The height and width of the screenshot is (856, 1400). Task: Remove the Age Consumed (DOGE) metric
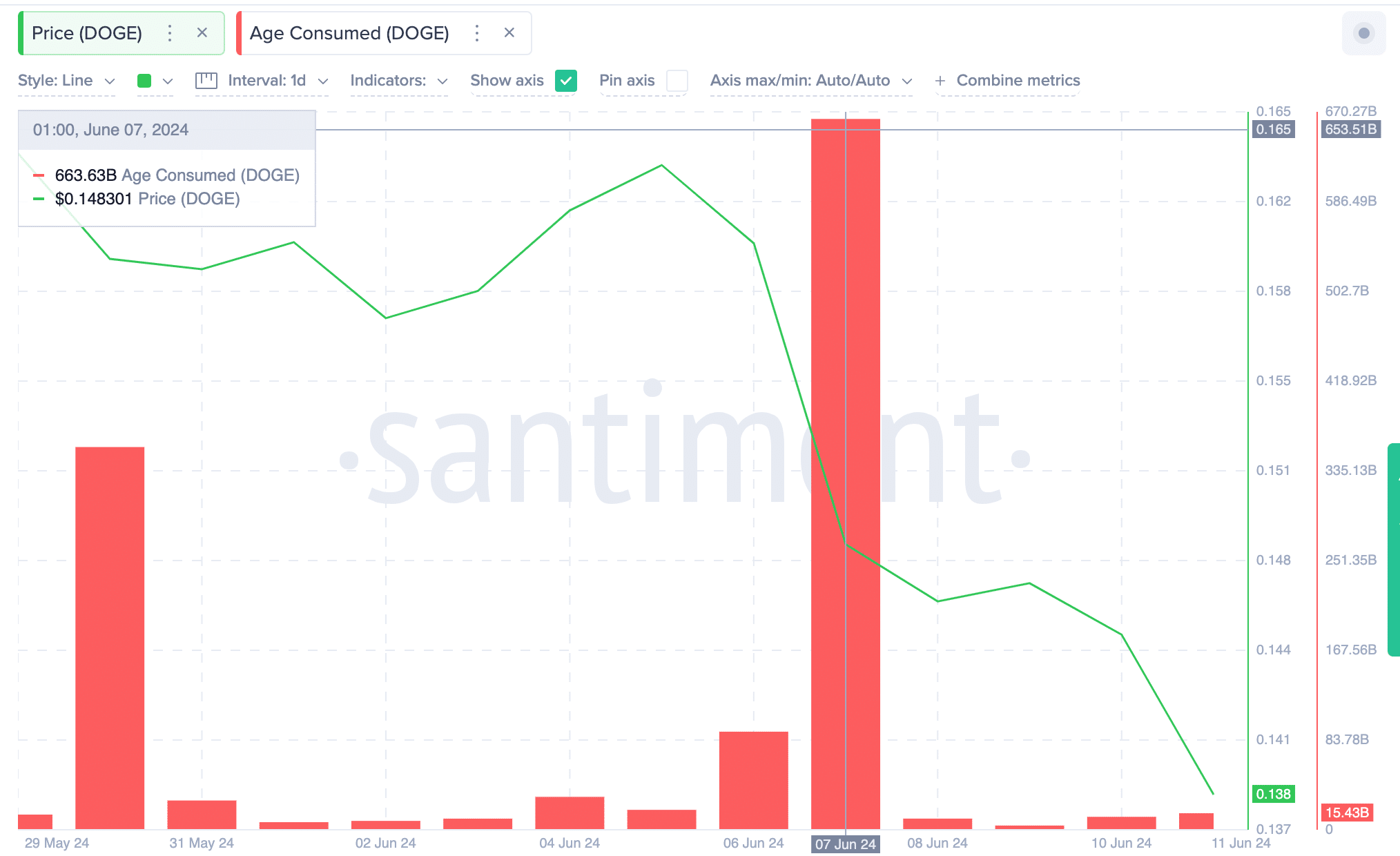point(509,32)
